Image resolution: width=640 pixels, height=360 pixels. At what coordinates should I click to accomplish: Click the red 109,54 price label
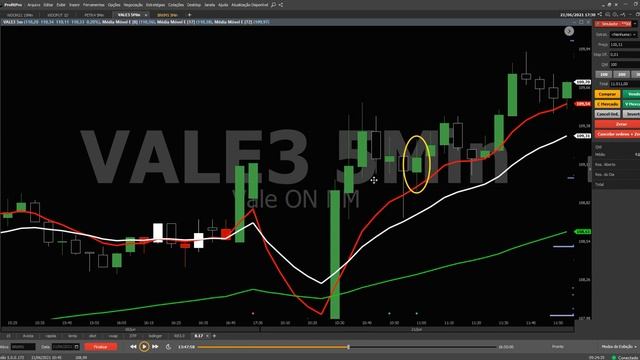coord(582,104)
